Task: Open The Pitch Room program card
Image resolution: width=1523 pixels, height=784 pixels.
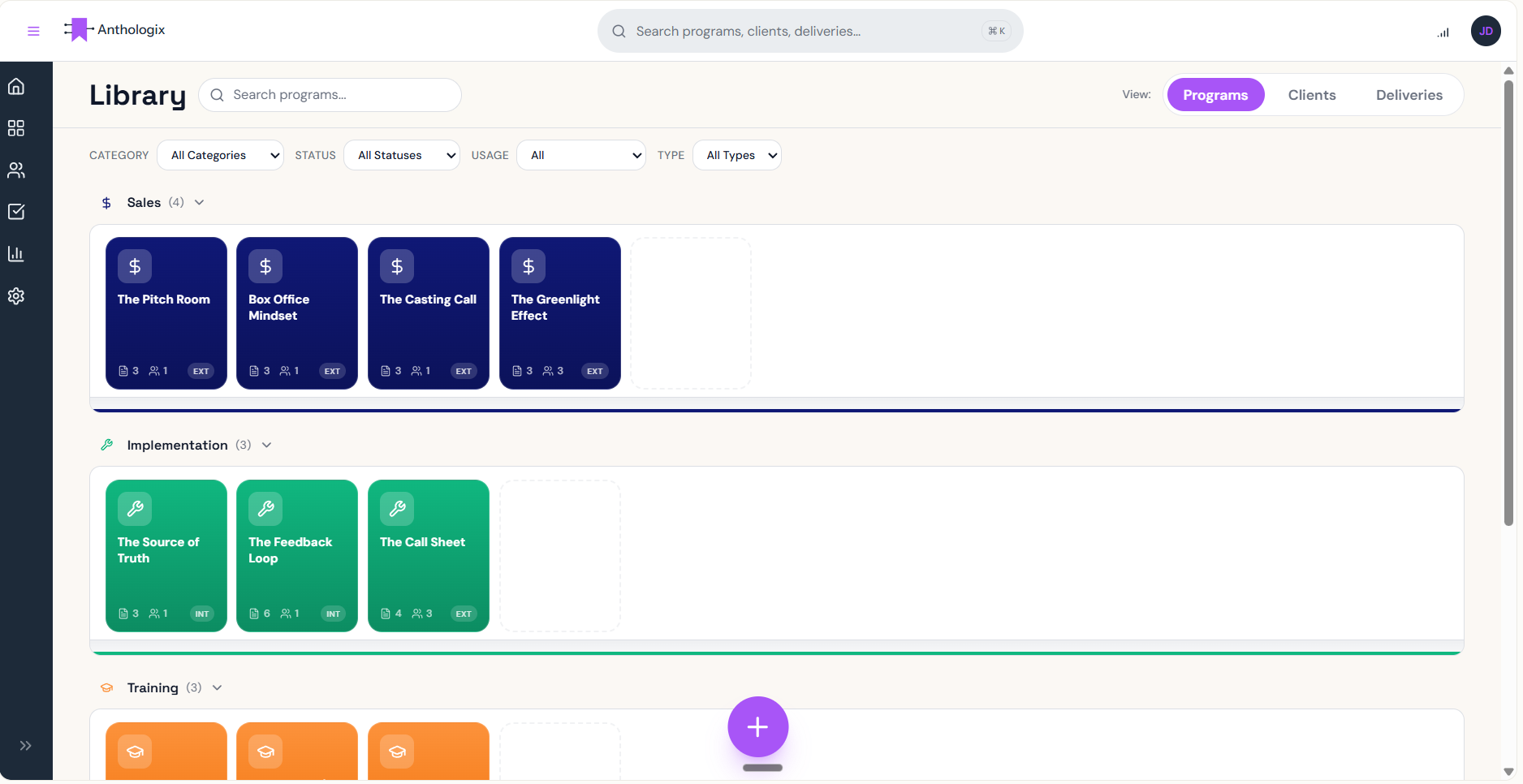Action: click(166, 313)
